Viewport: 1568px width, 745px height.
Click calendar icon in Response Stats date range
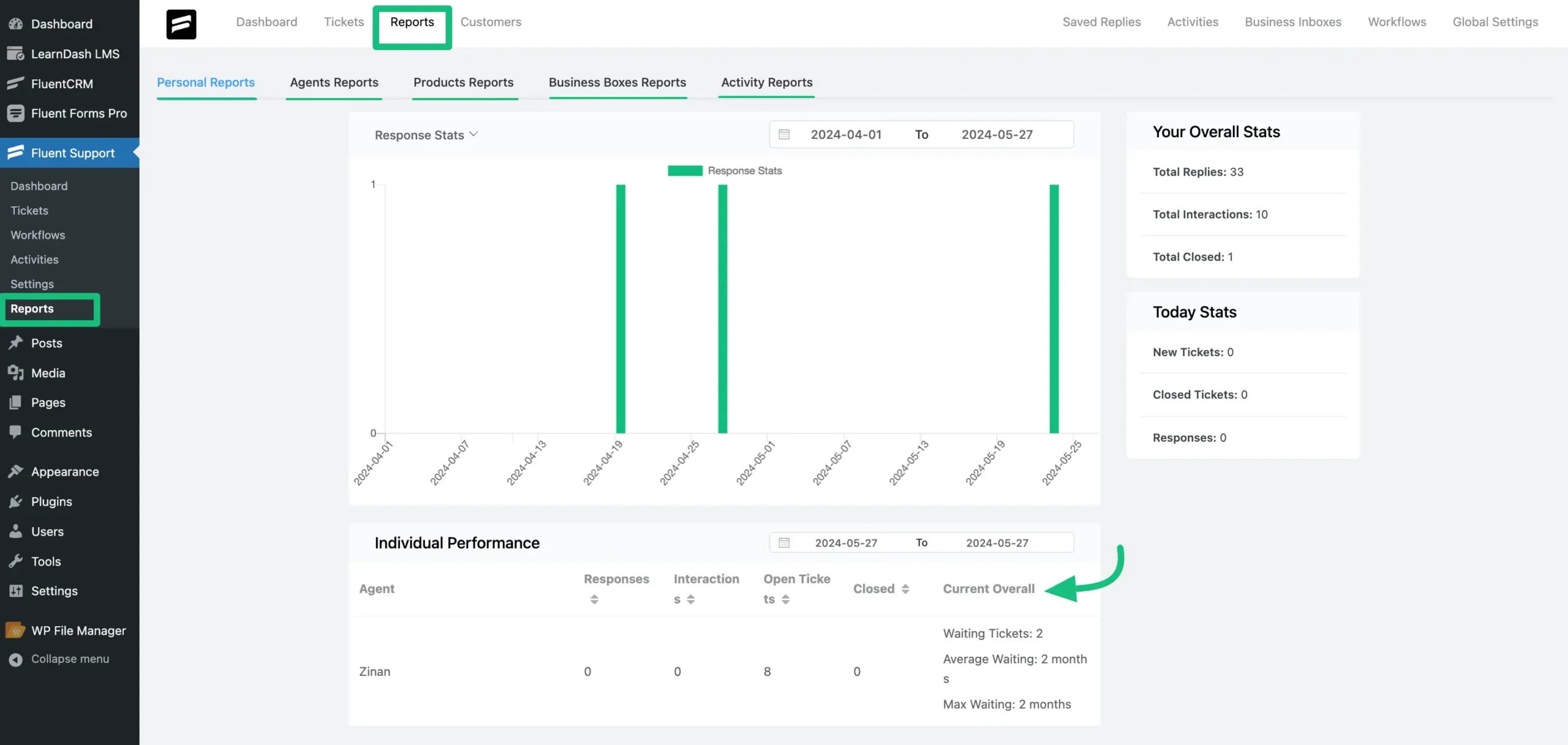[x=784, y=134]
